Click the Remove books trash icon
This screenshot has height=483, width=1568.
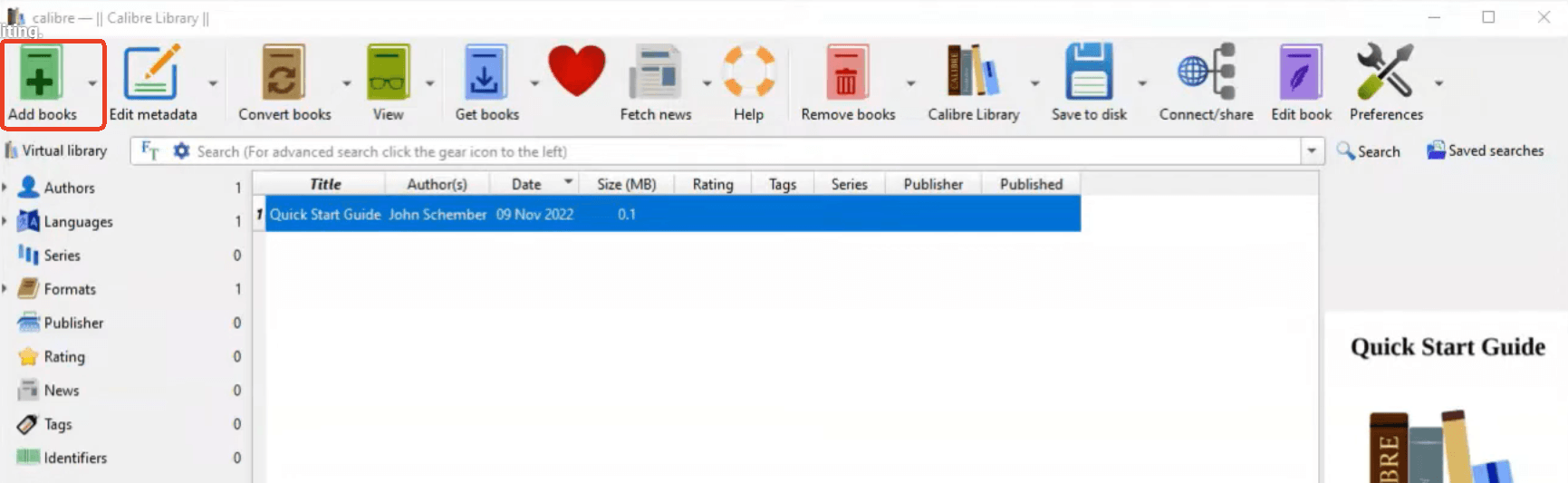(x=847, y=72)
